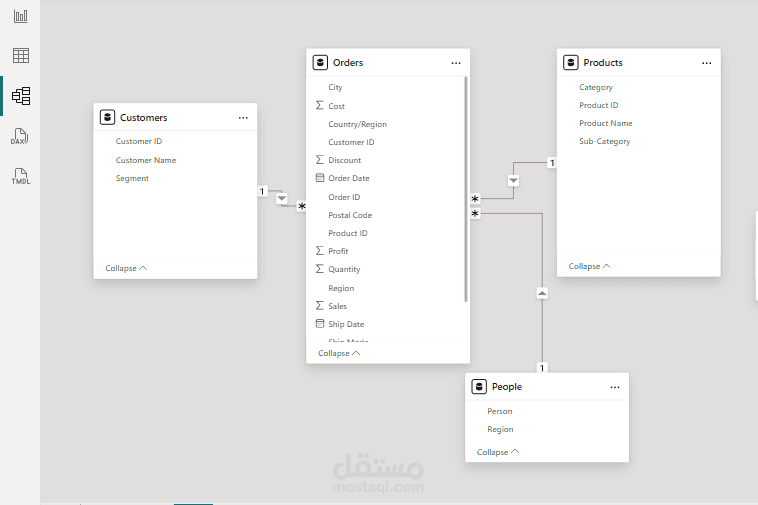Screen dimensions: 758x505
Task: Select the Model view icon
Action: click(x=20, y=96)
